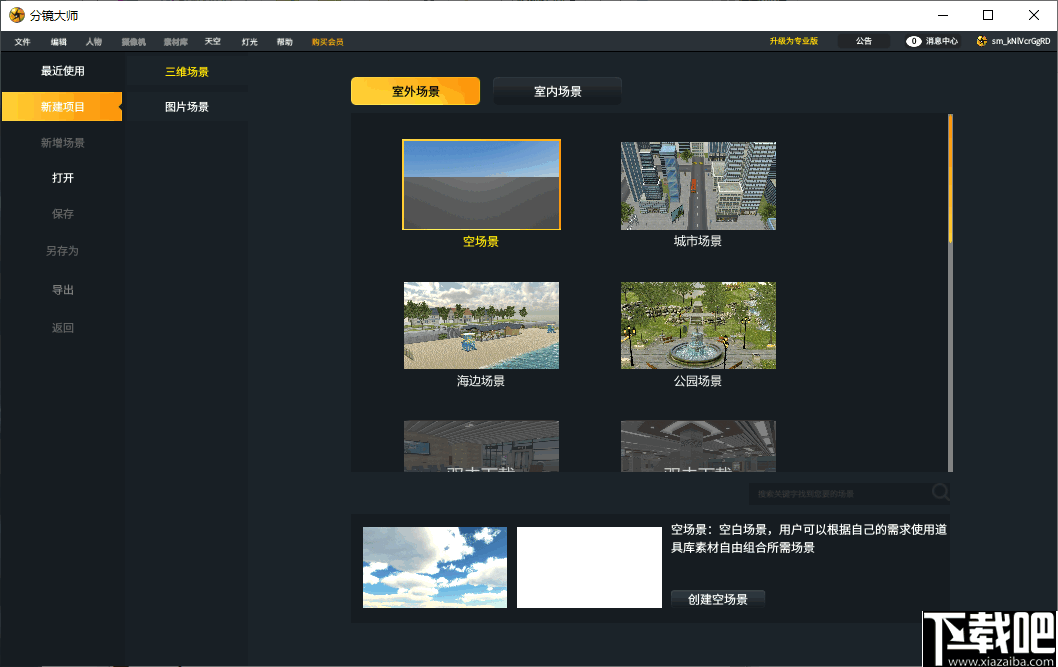Image resolution: width=1058 pixels, height=667 pixels.
Task: Open the 灯光 menu
Action: (250, 42)
